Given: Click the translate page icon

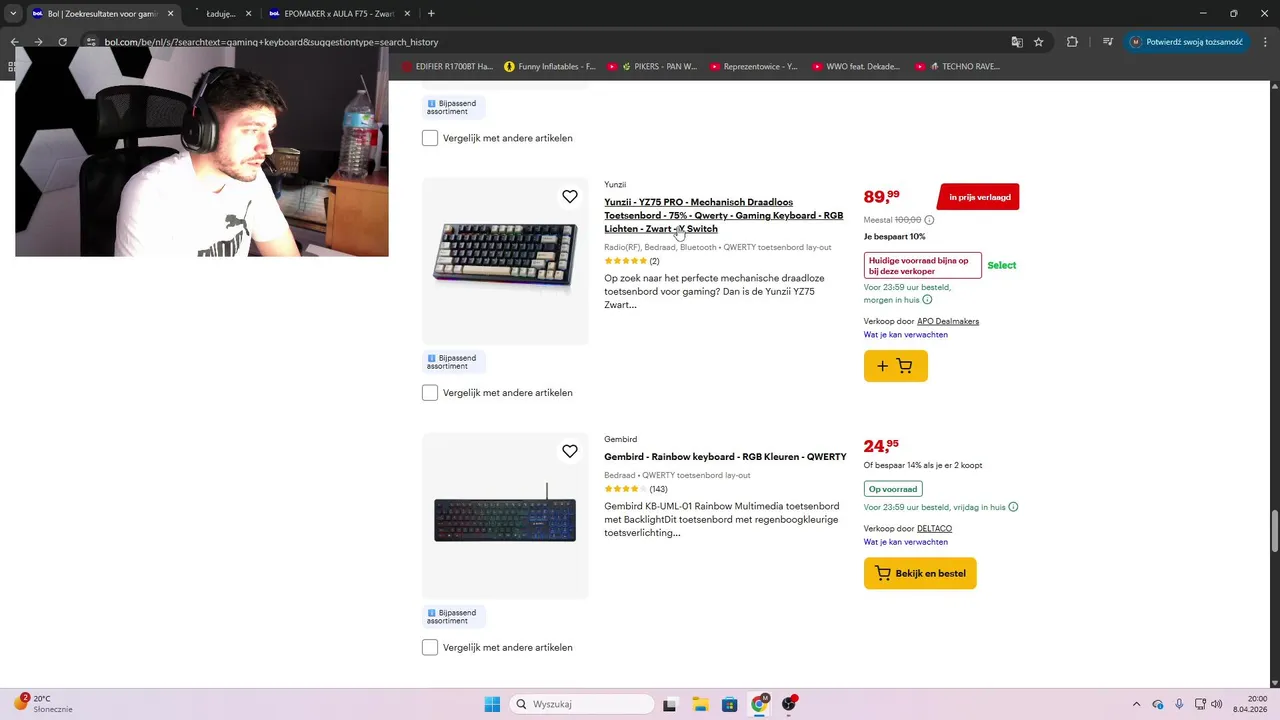Looking at the screenshot, I should (x=1017, y=42).
